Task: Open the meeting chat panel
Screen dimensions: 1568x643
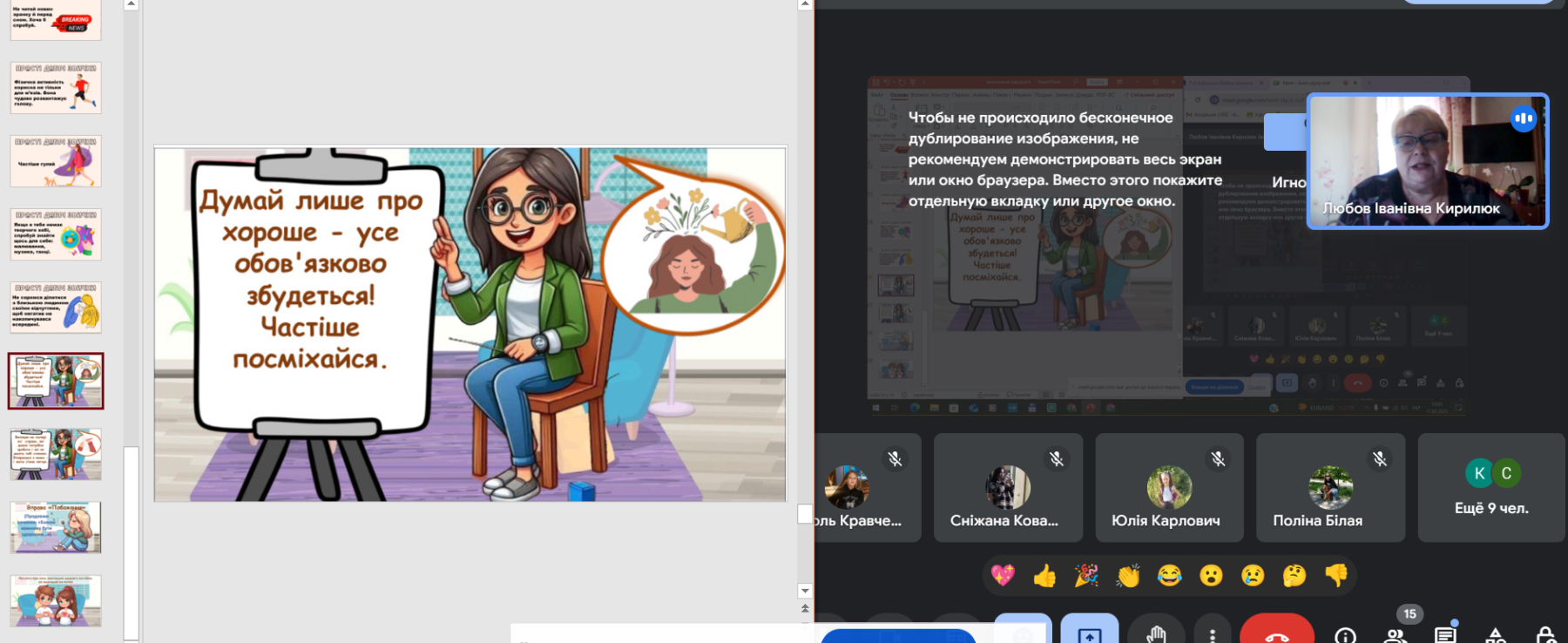Action: (x=1446, y=633)
